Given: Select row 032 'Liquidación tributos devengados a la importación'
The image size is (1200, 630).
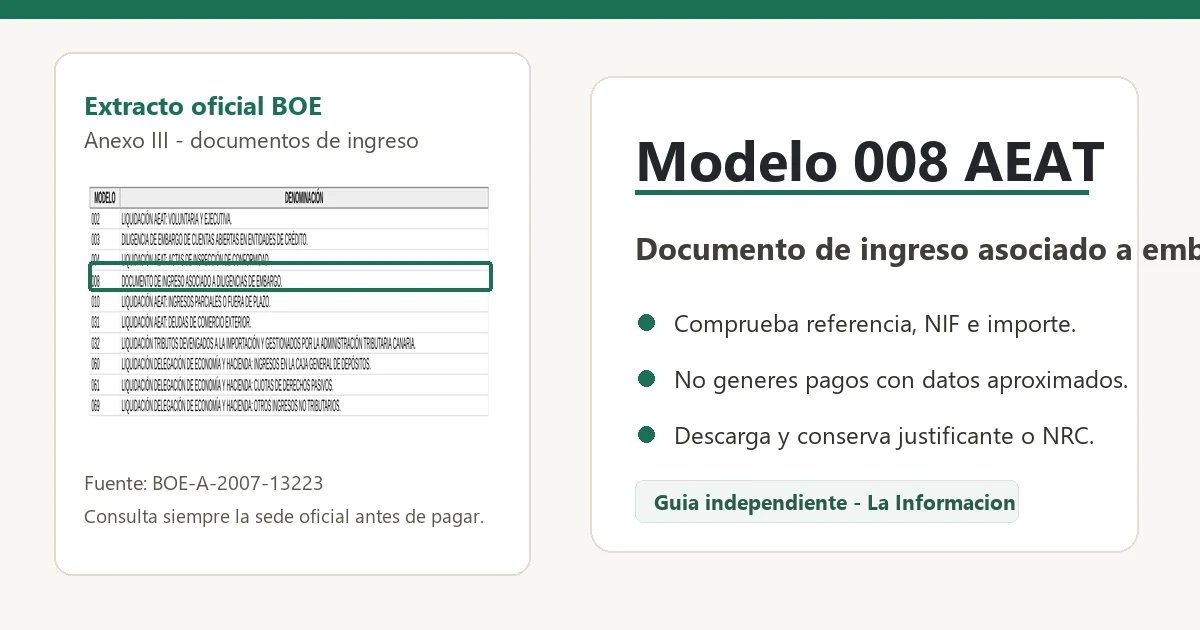Looking at the screenshot, I should click(x=289, y=343).
